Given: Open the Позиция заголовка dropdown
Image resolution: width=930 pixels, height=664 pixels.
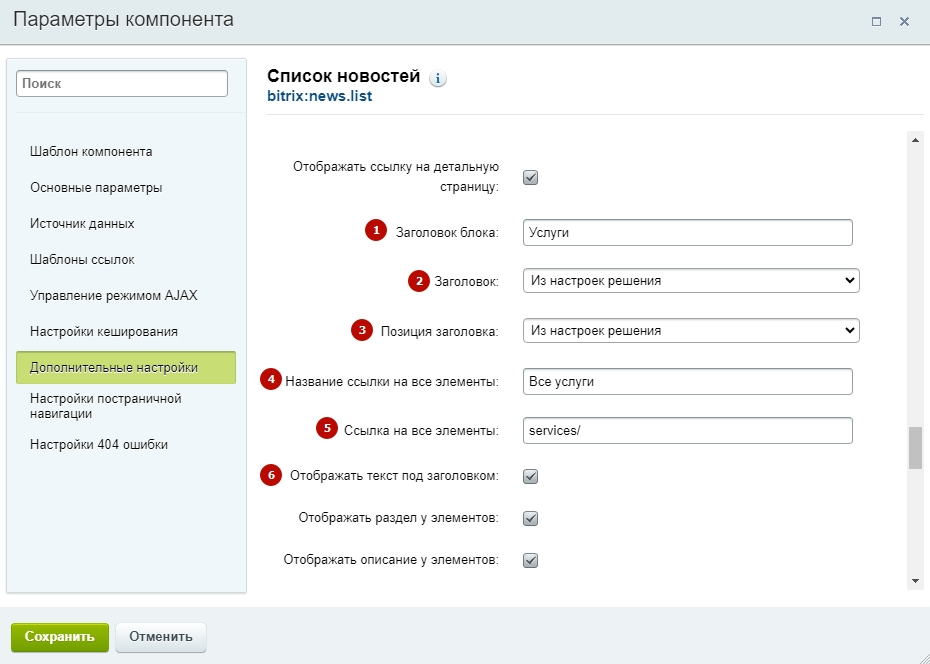Looking at the screenshot, I should (691, 330).
